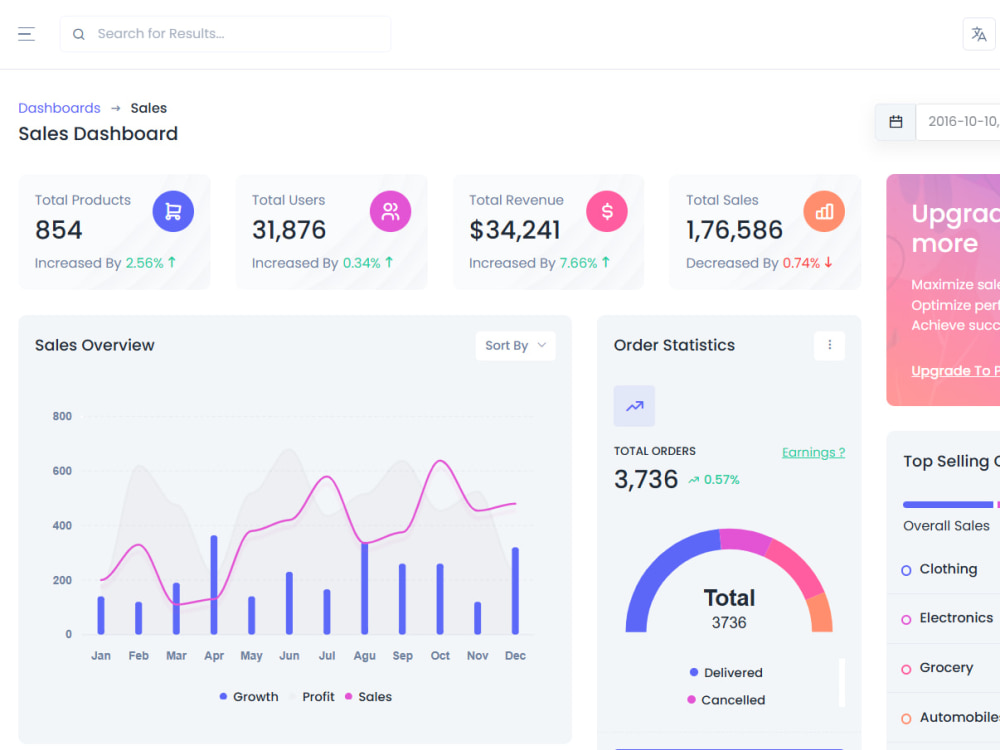Toggle Profit series in chart legend

point(312,696)
